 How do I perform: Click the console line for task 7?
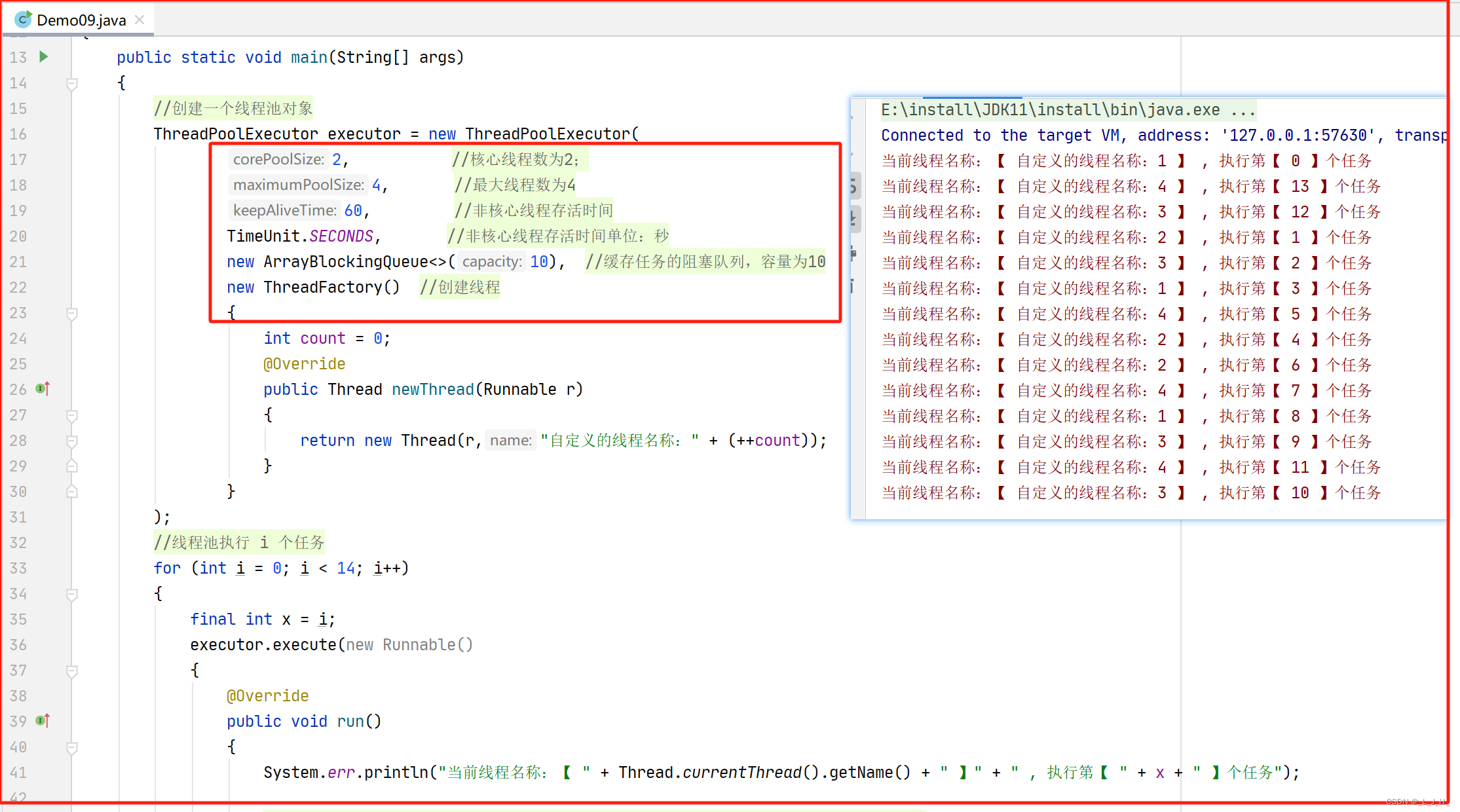pos(1126,390)
